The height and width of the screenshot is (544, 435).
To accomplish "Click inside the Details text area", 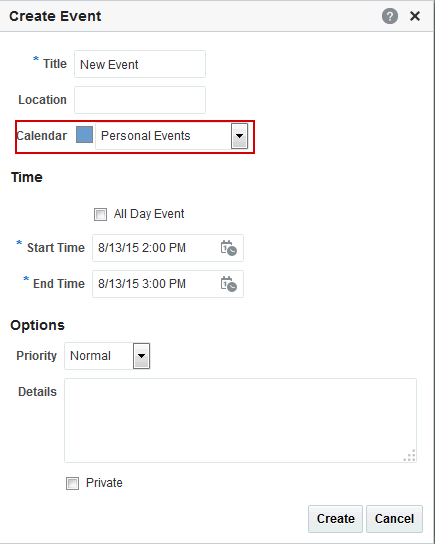I will pos(240,420).
